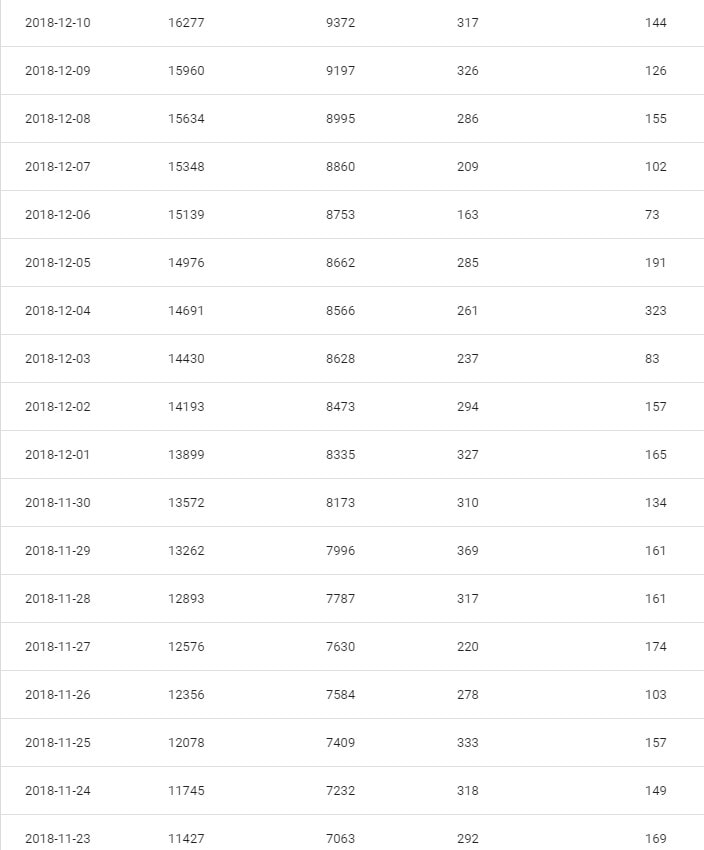This screenshot has width=704, height=850.
Task: Click the cell containing 191
Action: [655, 263]
